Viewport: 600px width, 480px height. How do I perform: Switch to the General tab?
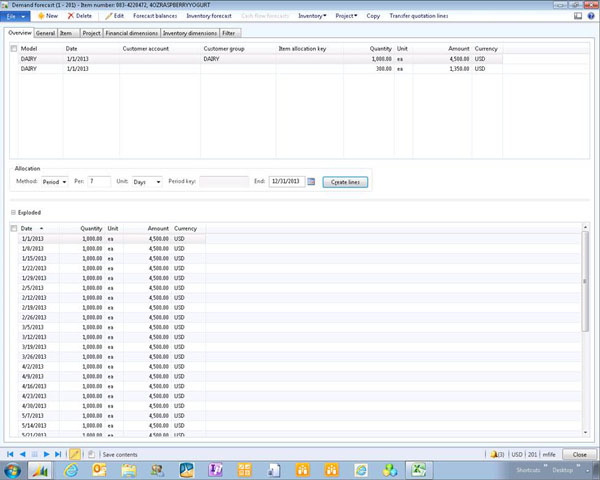[x=46, y=33]
